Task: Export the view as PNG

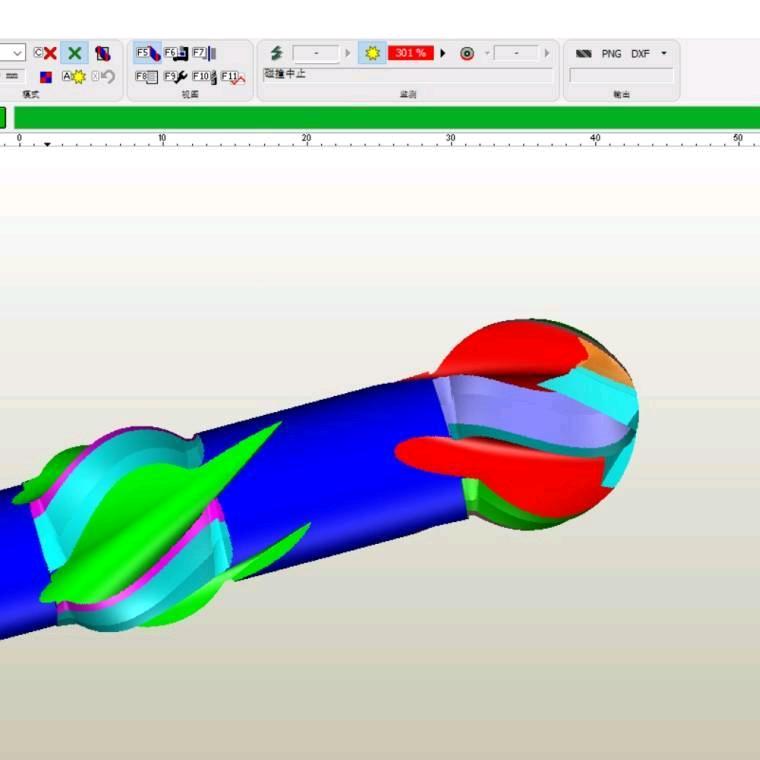Action: click(x=611, y=53)
